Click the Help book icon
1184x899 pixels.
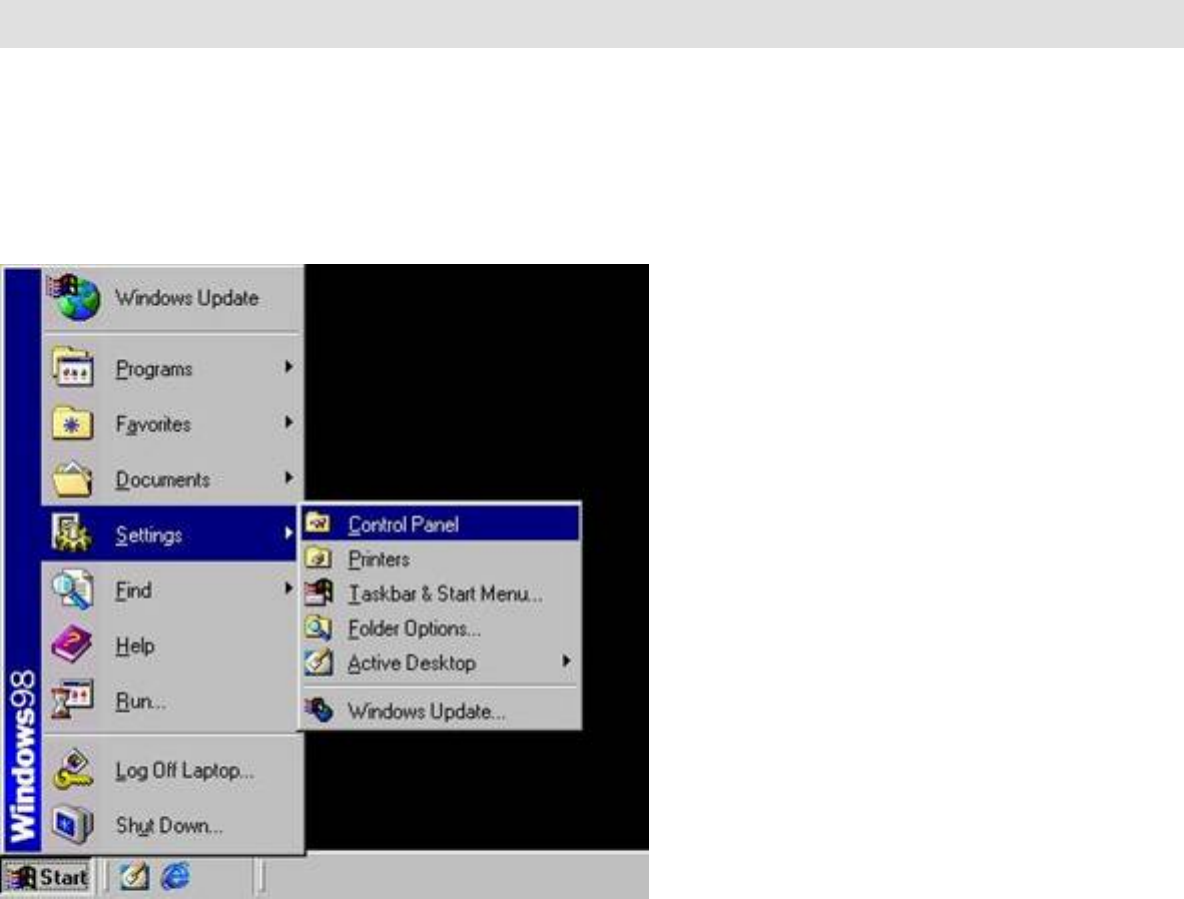(x=73, y=646)
